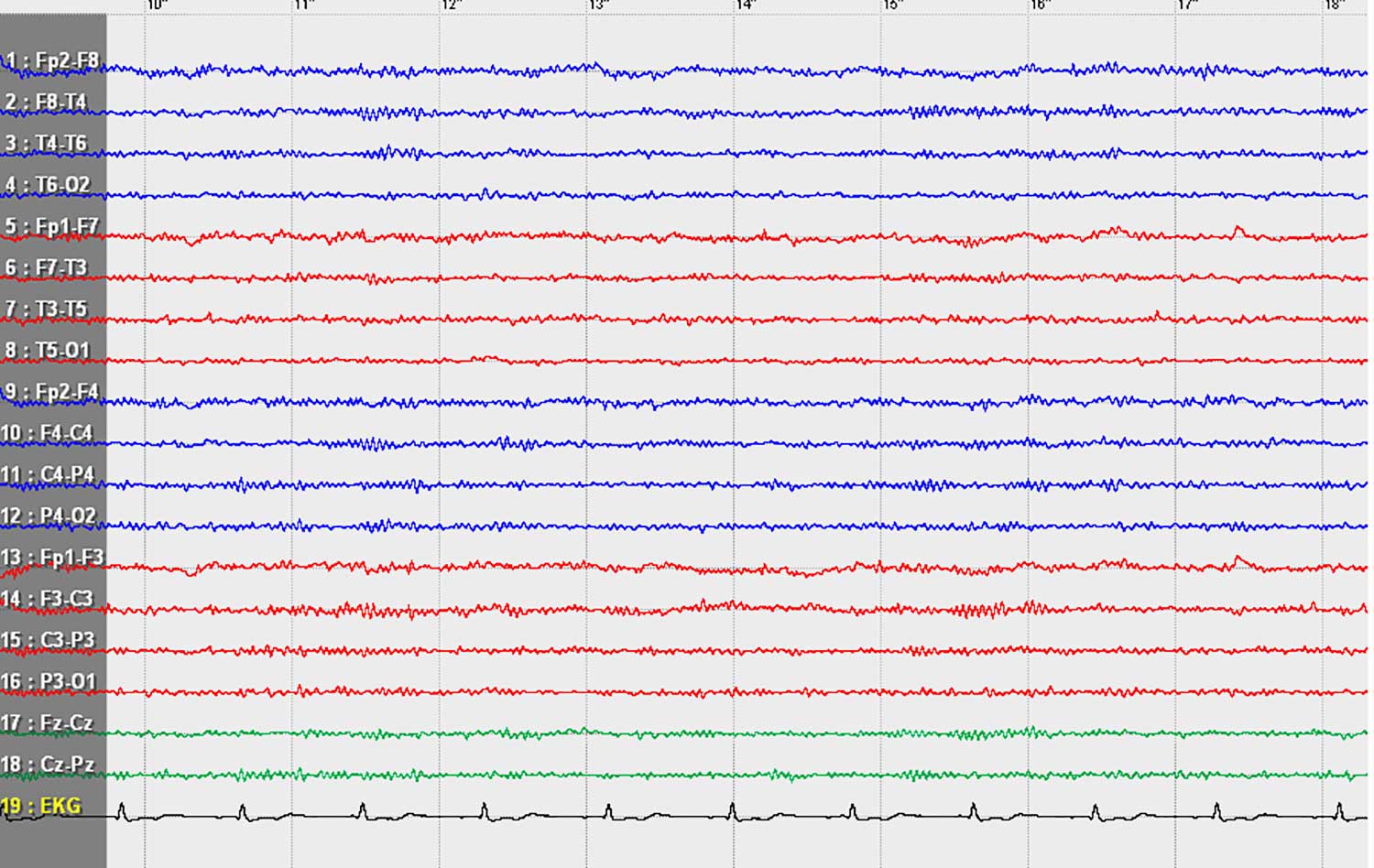The image size is (1374, 868).
Task: Click the Fp1-F3 channel label
Action: pyautogui.click(x=52, y=557)
